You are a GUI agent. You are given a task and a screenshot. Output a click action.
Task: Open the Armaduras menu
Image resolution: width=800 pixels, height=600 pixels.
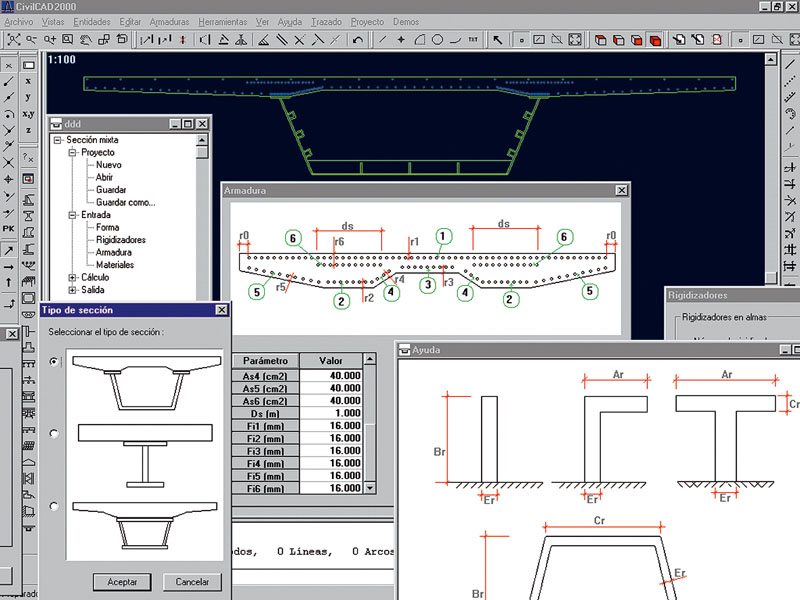pos(168,21)
